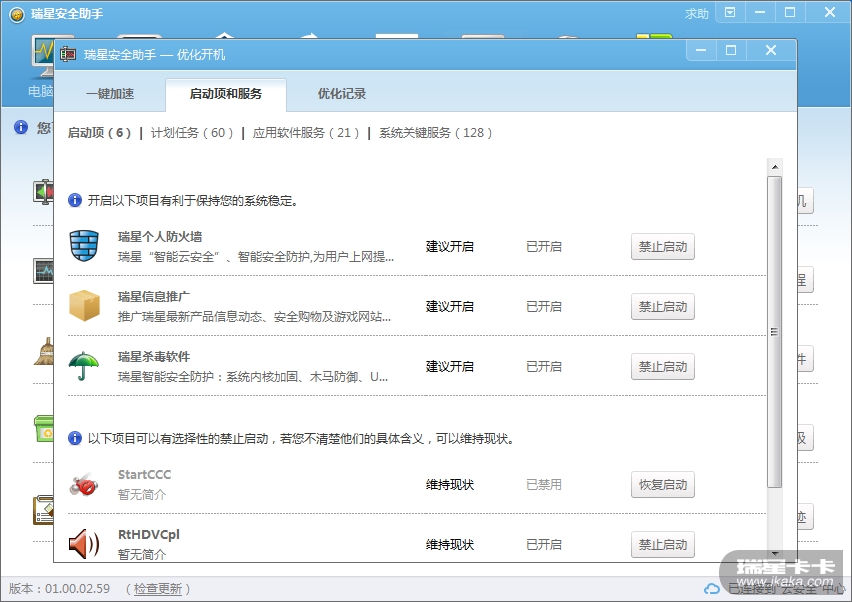
Task: Click the cloud connection icon in status bar
Action: pos(712,589)
